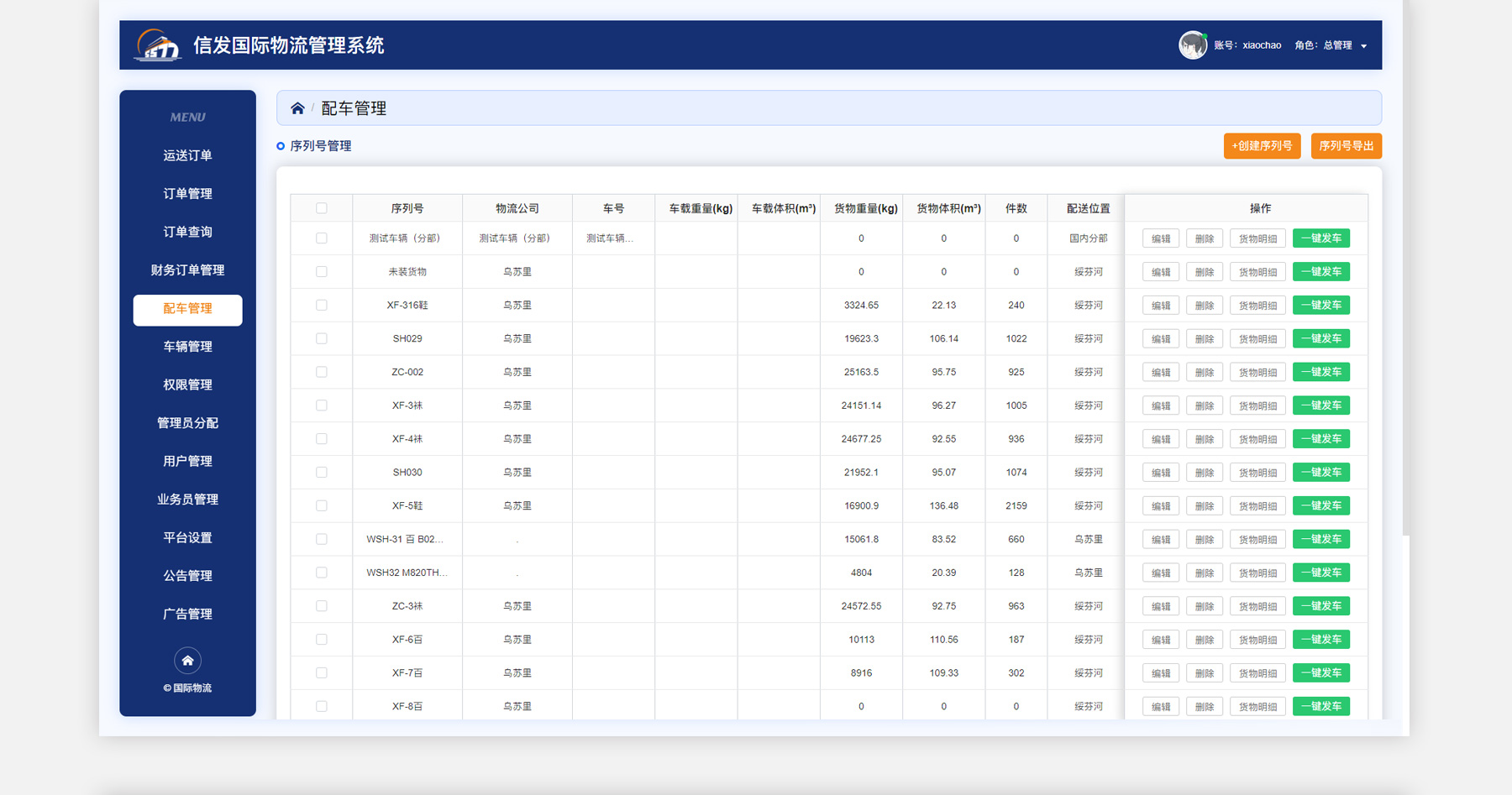Click the logistics system logo

coord(158,45)
